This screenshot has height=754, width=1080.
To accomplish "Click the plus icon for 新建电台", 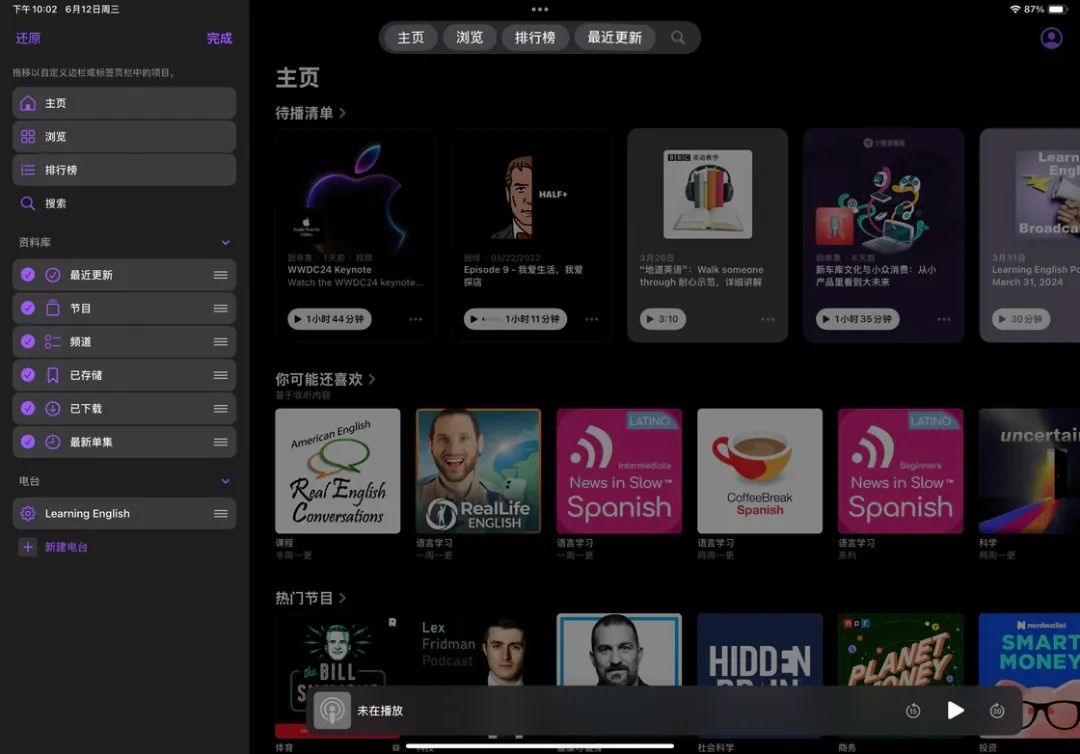I will click(27, 547).
